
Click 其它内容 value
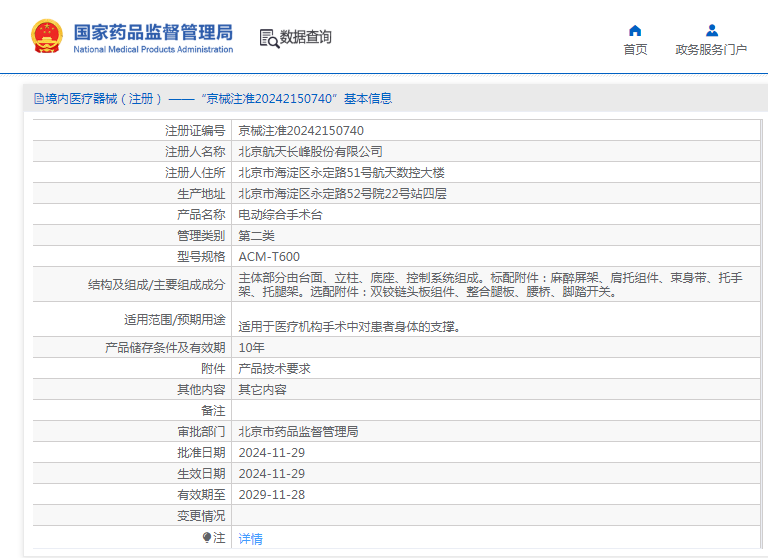pyautogui.click(x=262, y=390)
